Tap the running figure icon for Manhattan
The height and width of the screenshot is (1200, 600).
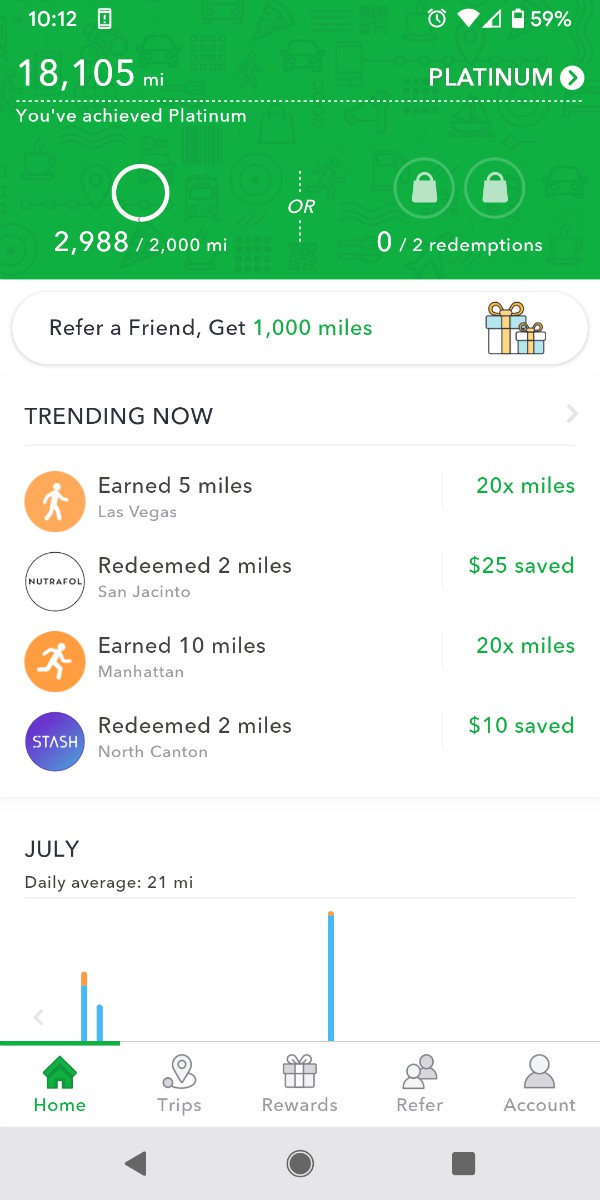click(55, 661)
